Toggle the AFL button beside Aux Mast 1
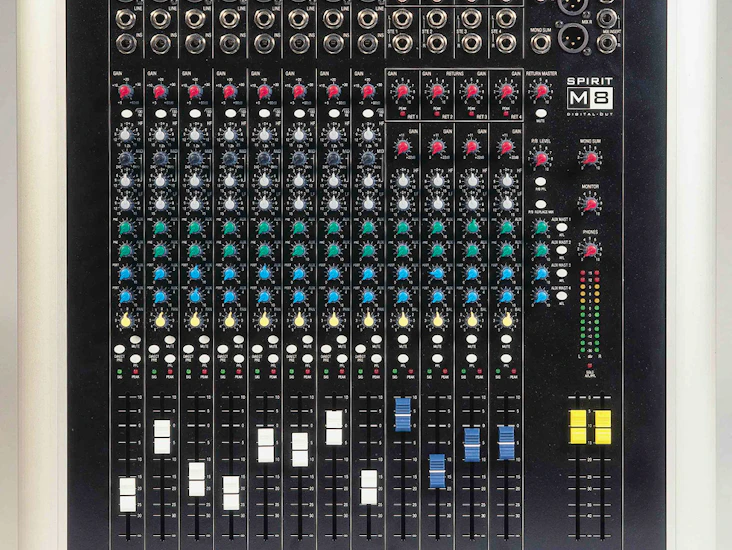Image resolution: width=732 pixels, height=550 pixels. (x=562, y=227)
